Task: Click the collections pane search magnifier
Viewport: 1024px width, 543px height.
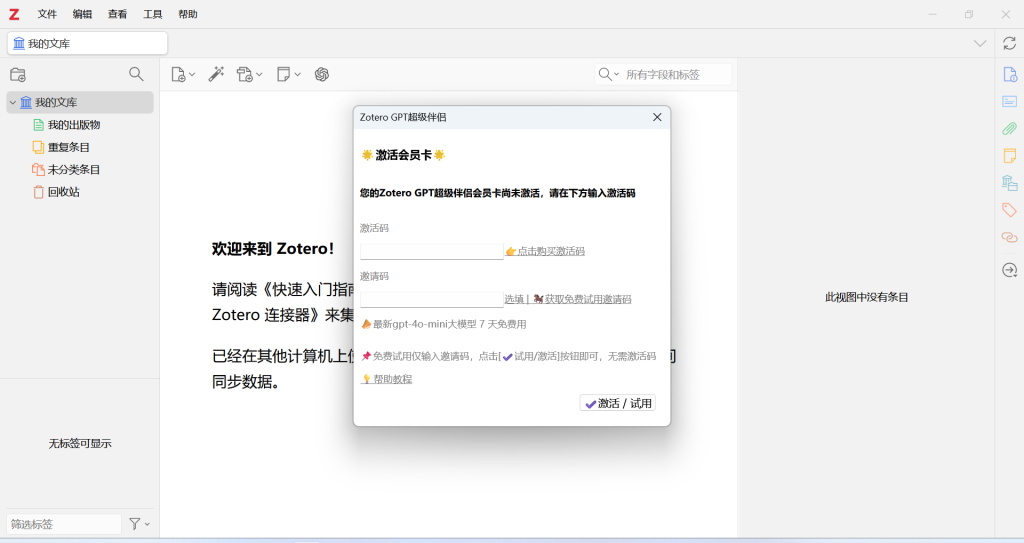Action: pos(136,74)
